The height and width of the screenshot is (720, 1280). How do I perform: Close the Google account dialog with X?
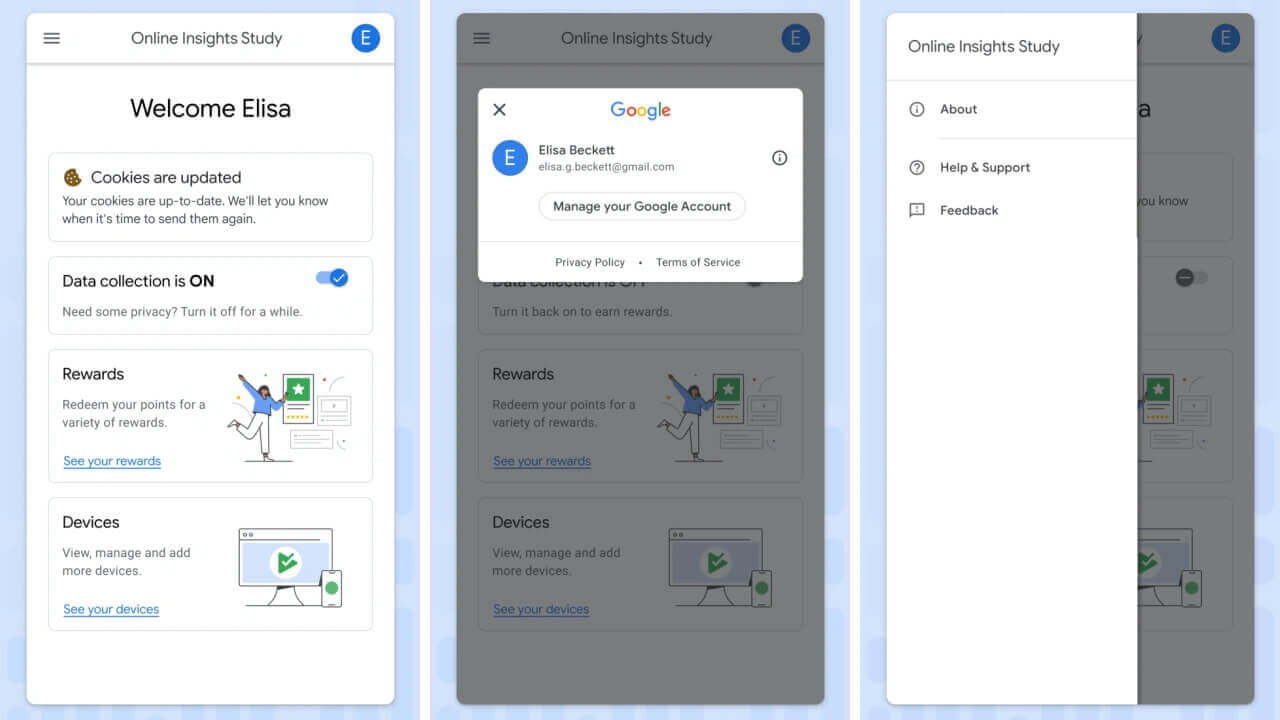click(500, 110)
